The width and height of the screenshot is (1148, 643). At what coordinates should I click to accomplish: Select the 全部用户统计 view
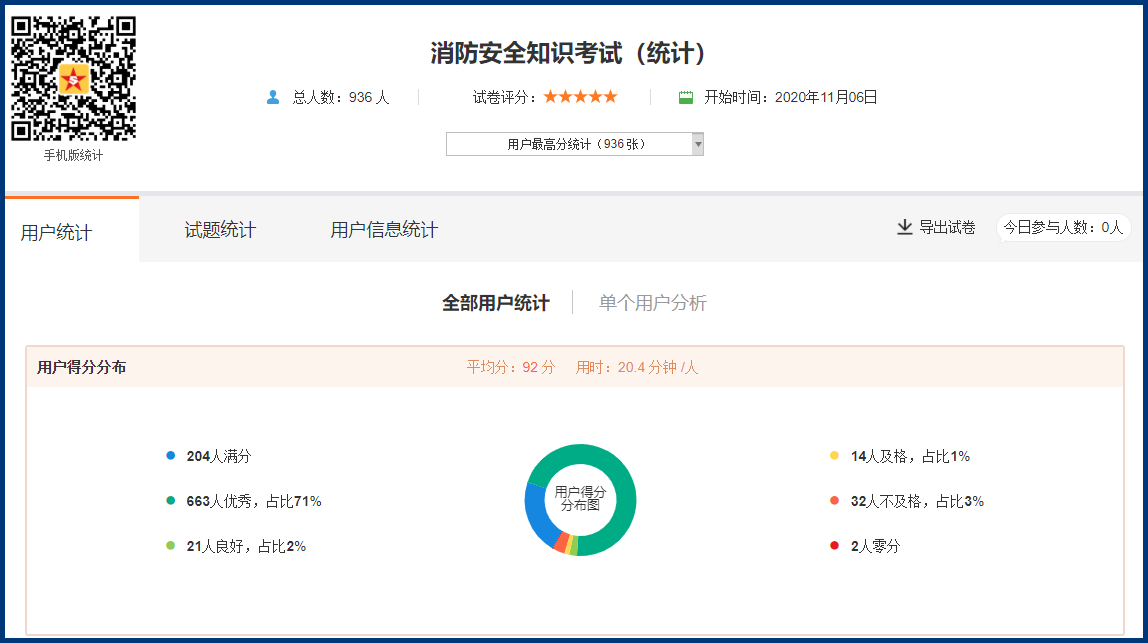click(495, 303)
